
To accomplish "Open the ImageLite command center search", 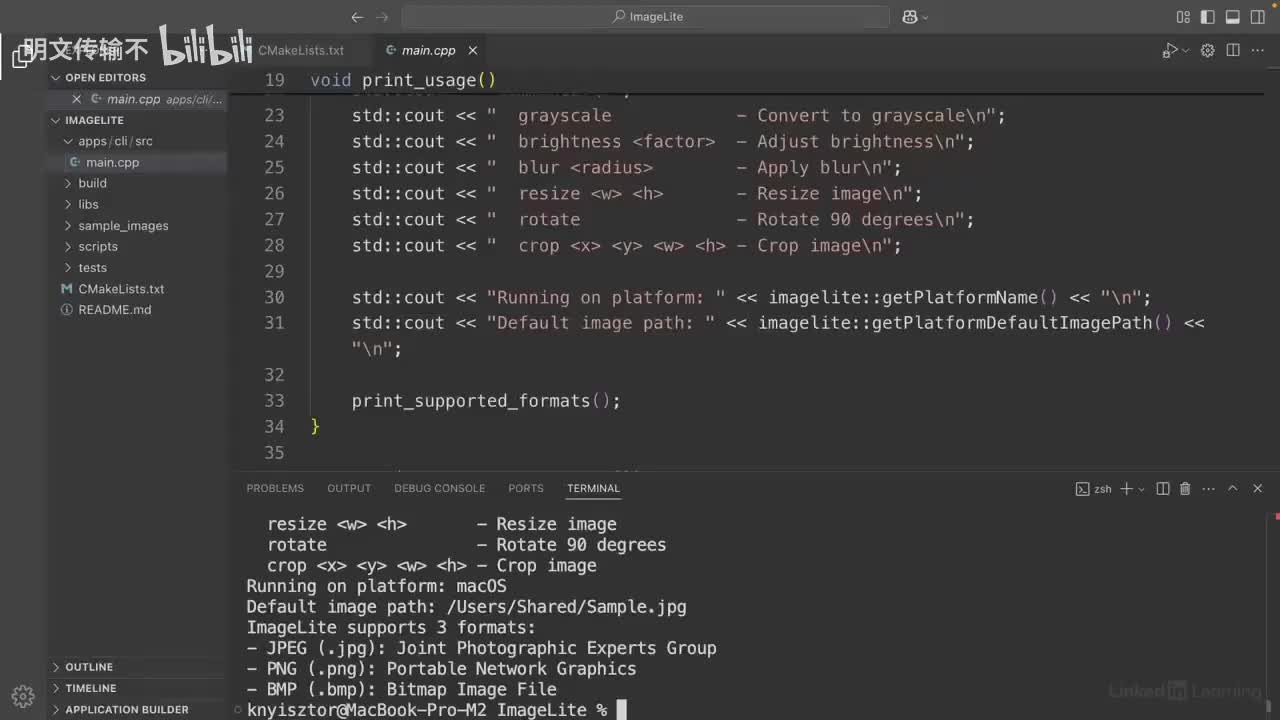I will point(646,17).
